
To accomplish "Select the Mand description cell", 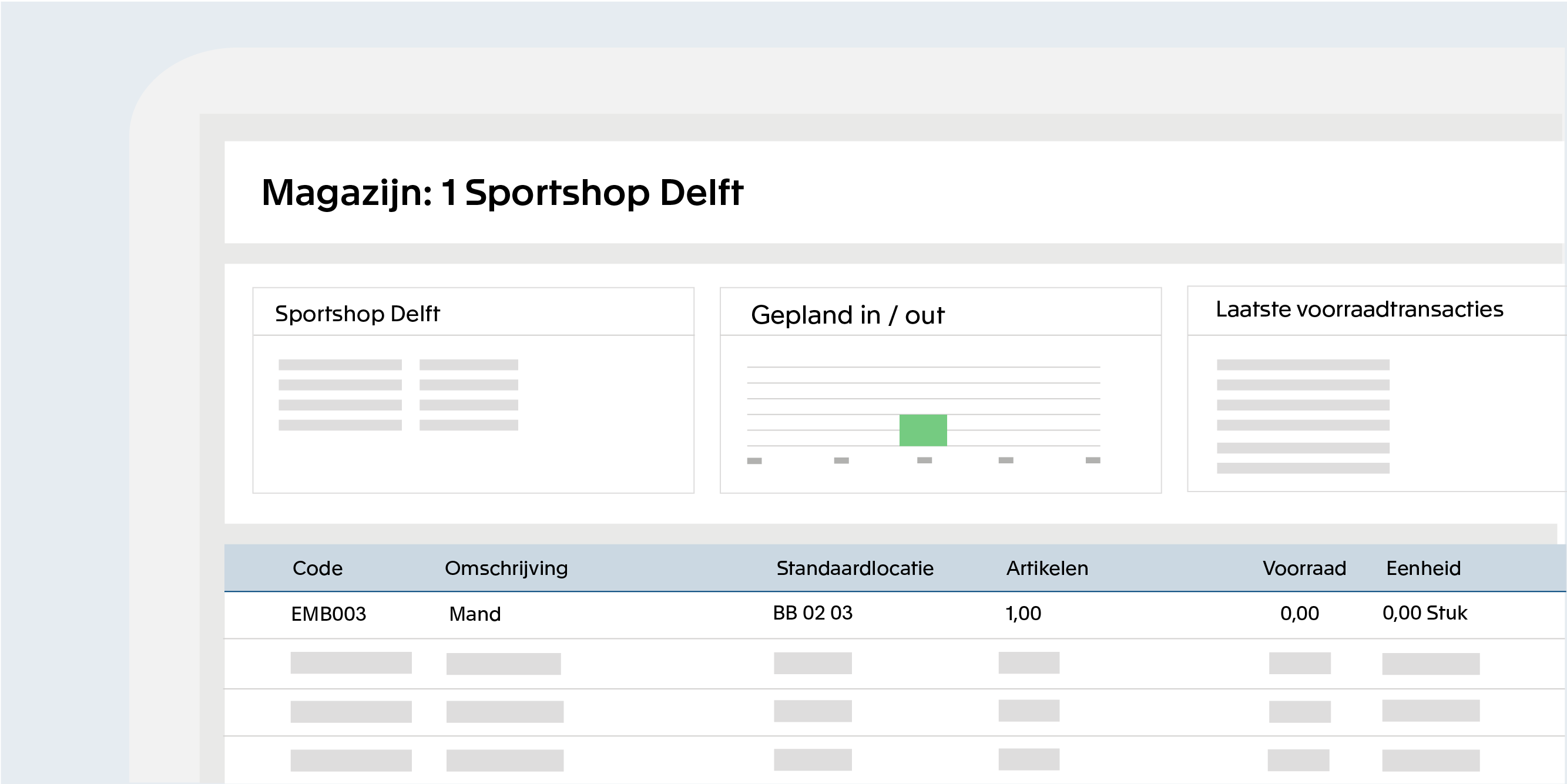I will coord(475,614).
